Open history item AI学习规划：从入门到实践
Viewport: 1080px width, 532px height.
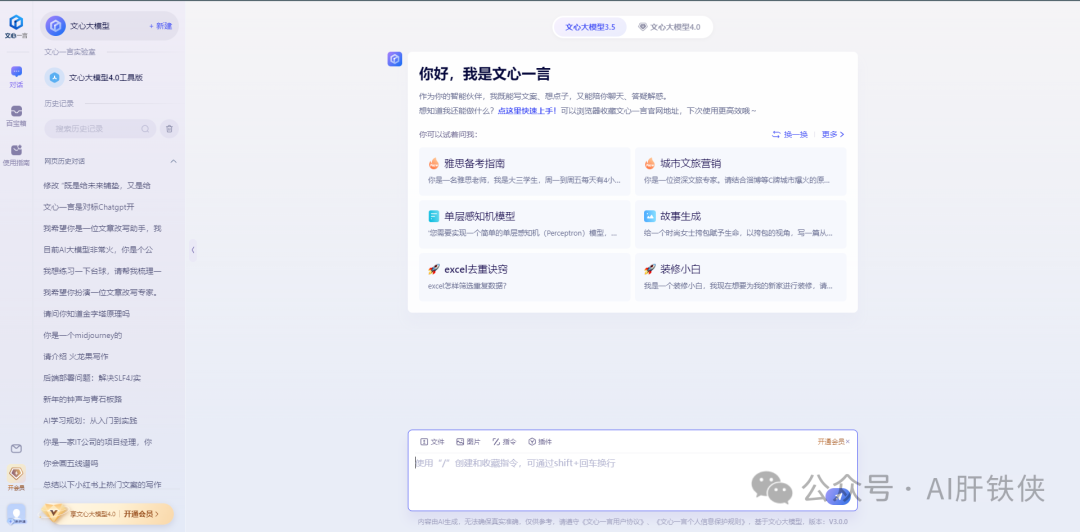point(90,420)
